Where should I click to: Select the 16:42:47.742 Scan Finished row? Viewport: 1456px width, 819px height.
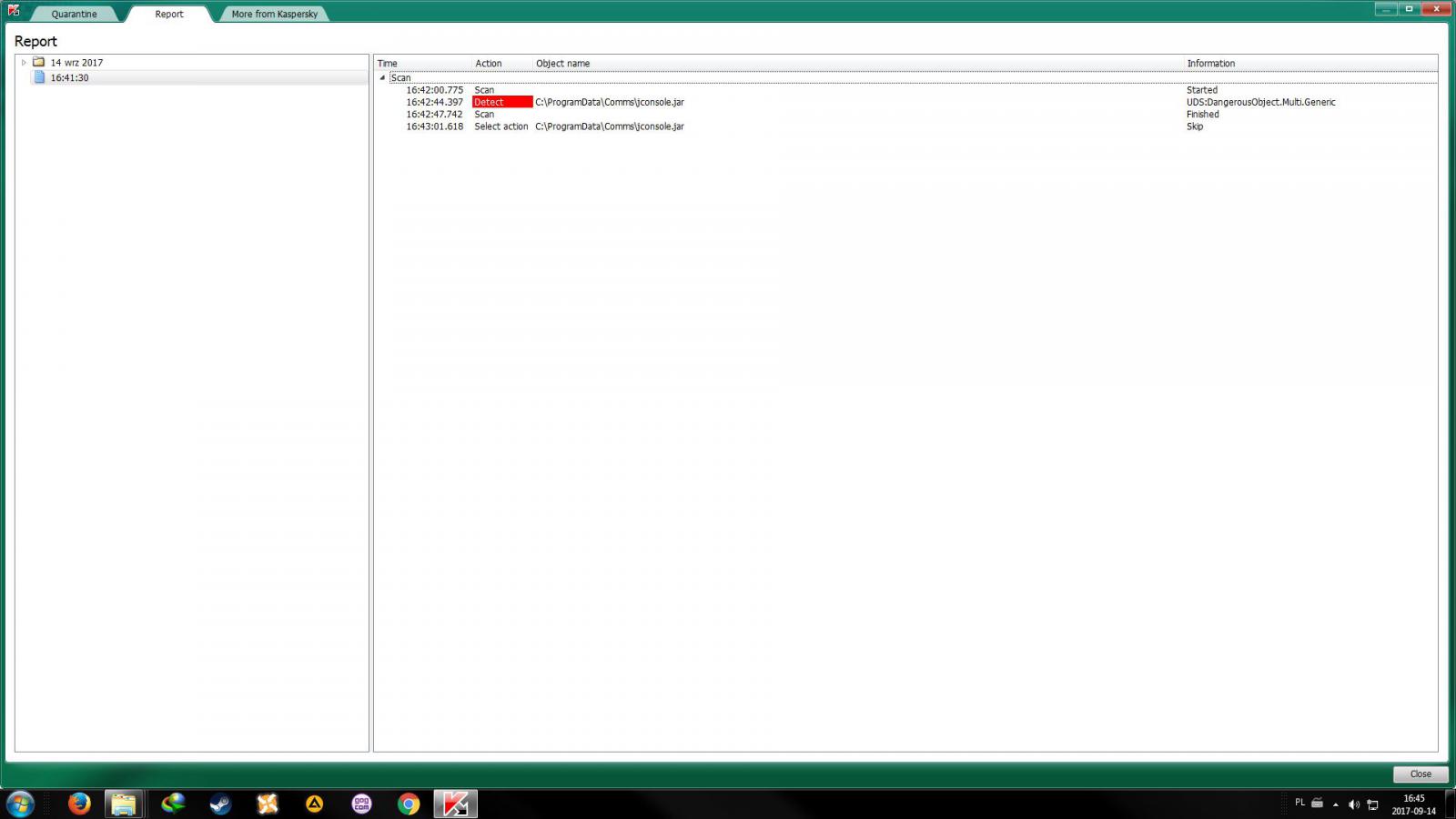click(x=906, y=114)
